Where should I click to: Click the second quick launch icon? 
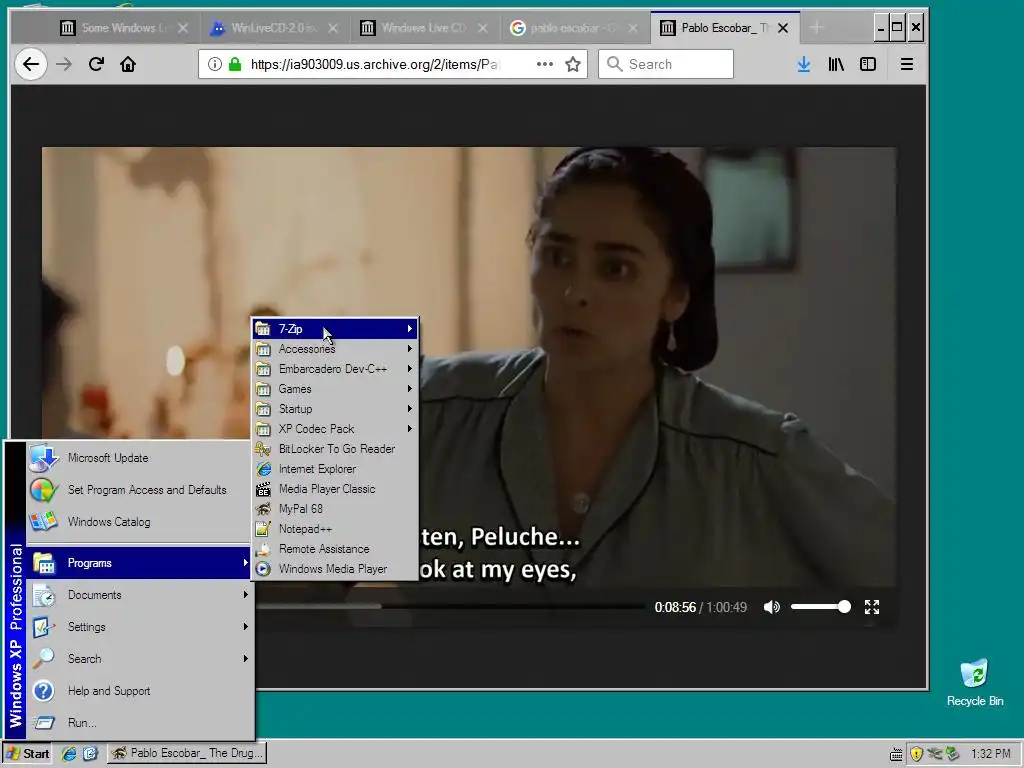(x=90, y=754)
